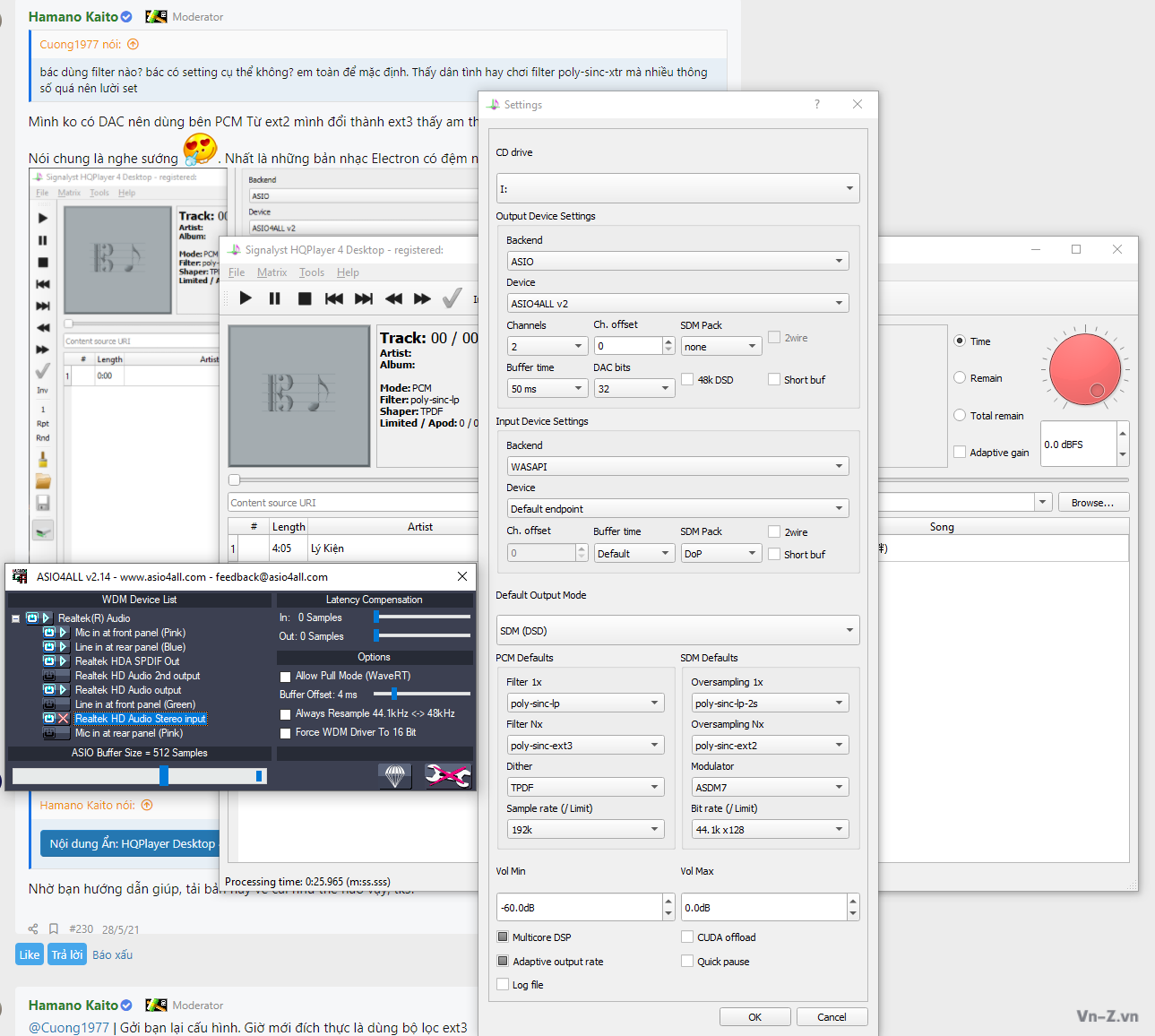
Task: Click Pause in HQPlayer front window toolbar
Action: (275, 298)
